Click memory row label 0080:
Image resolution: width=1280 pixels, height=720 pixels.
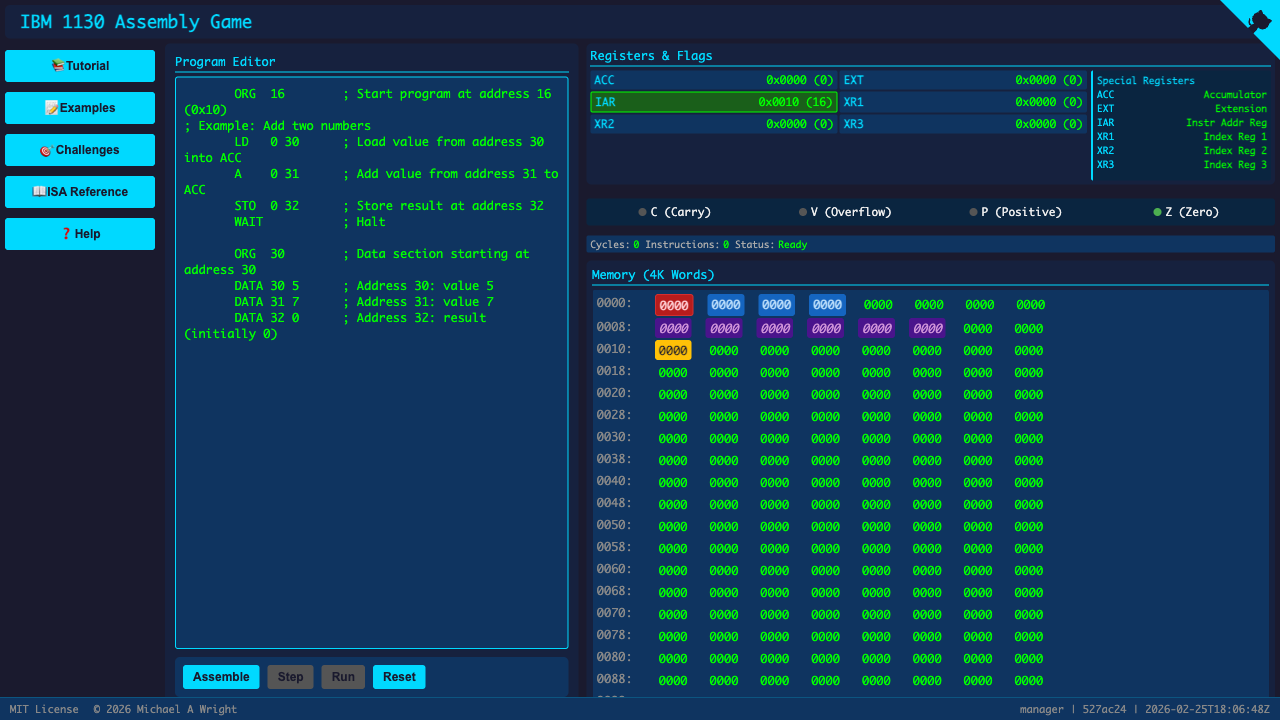coord(614,657)
